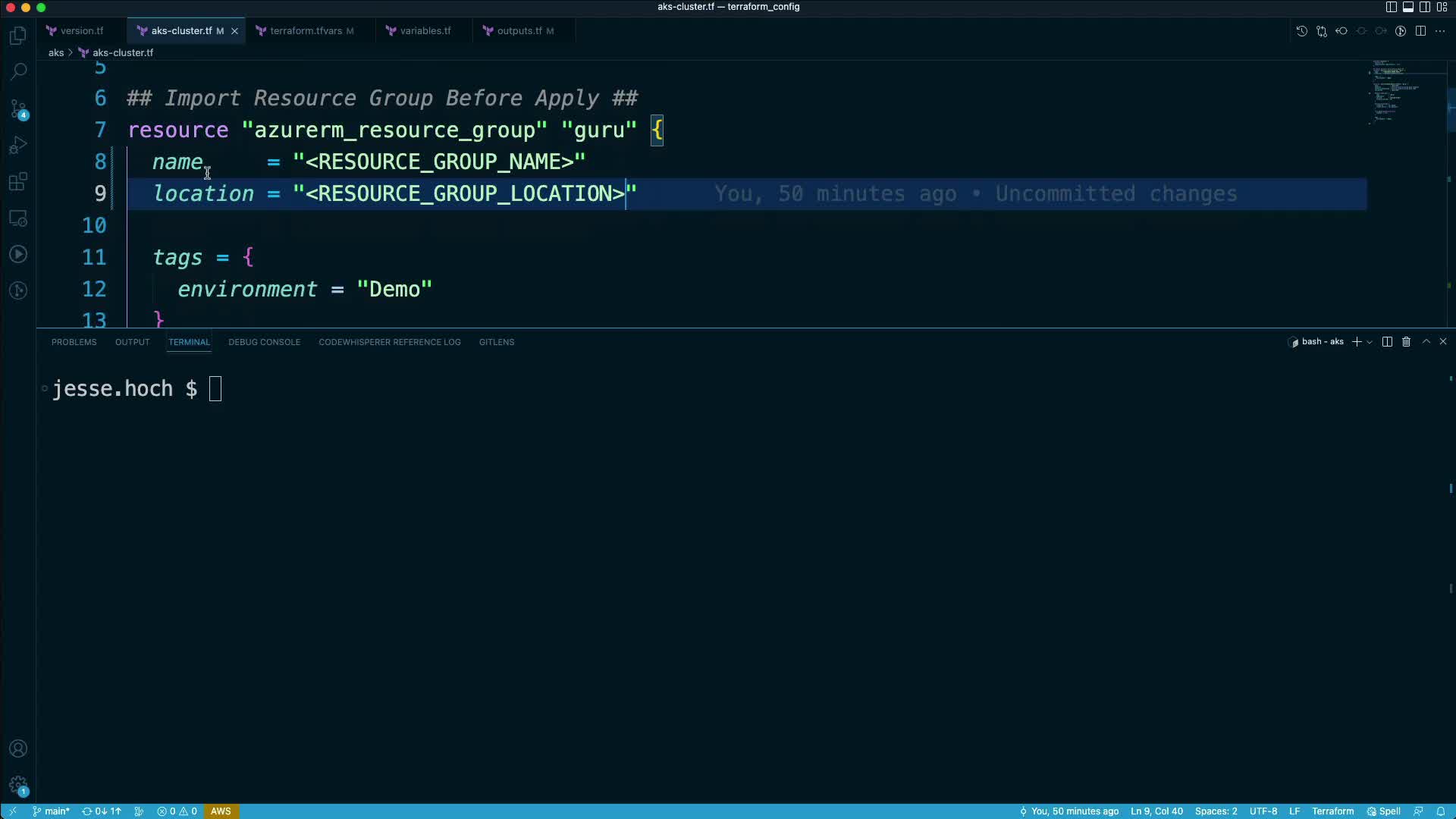Image resolution: width=1456 pixels, height=819 pixels.
Task: Split the terminal pane
Action: point(1387,342)
